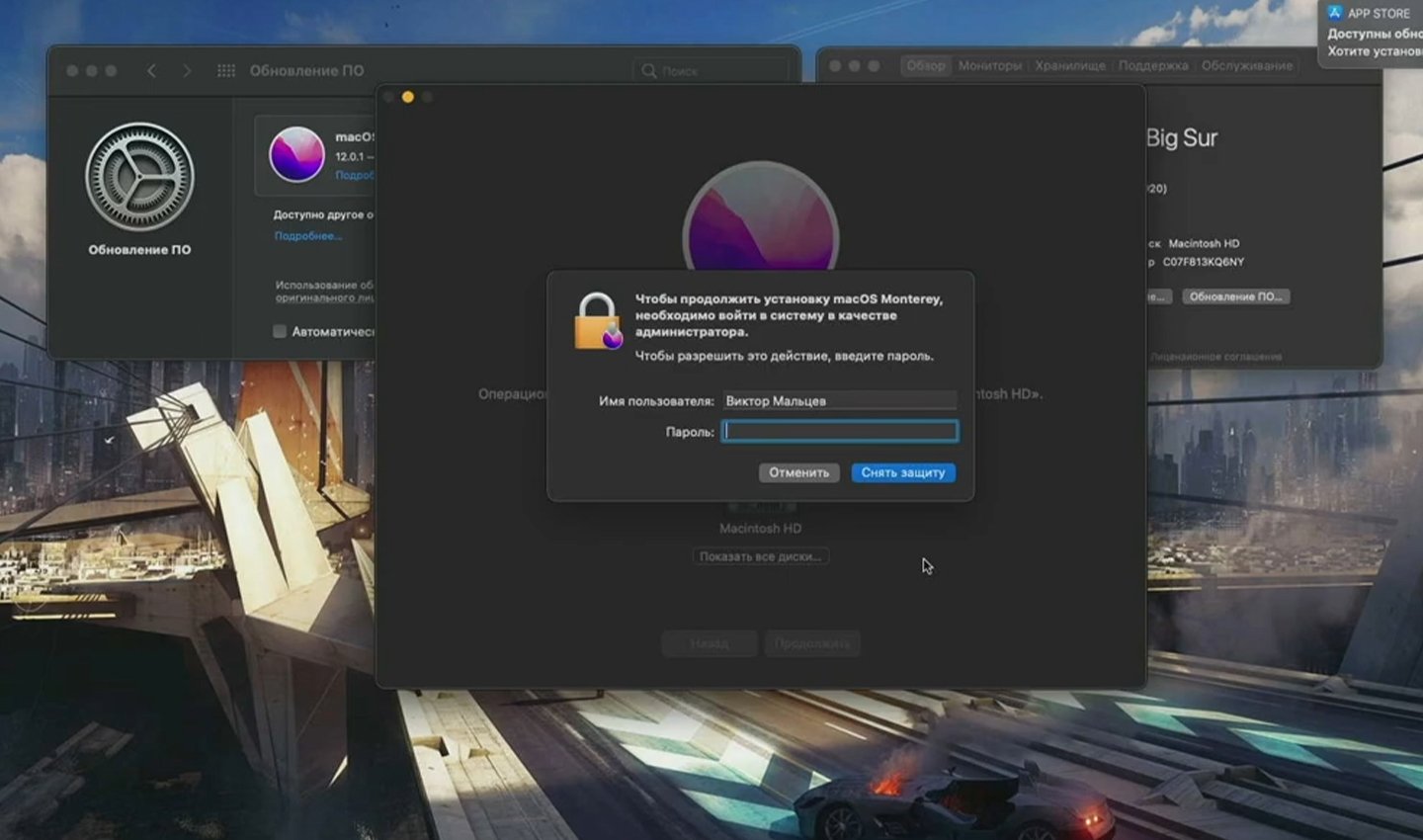This screenshot has height=840, width=1423.
Task: Click the Снять защиту button
Action: coord(903,472)
